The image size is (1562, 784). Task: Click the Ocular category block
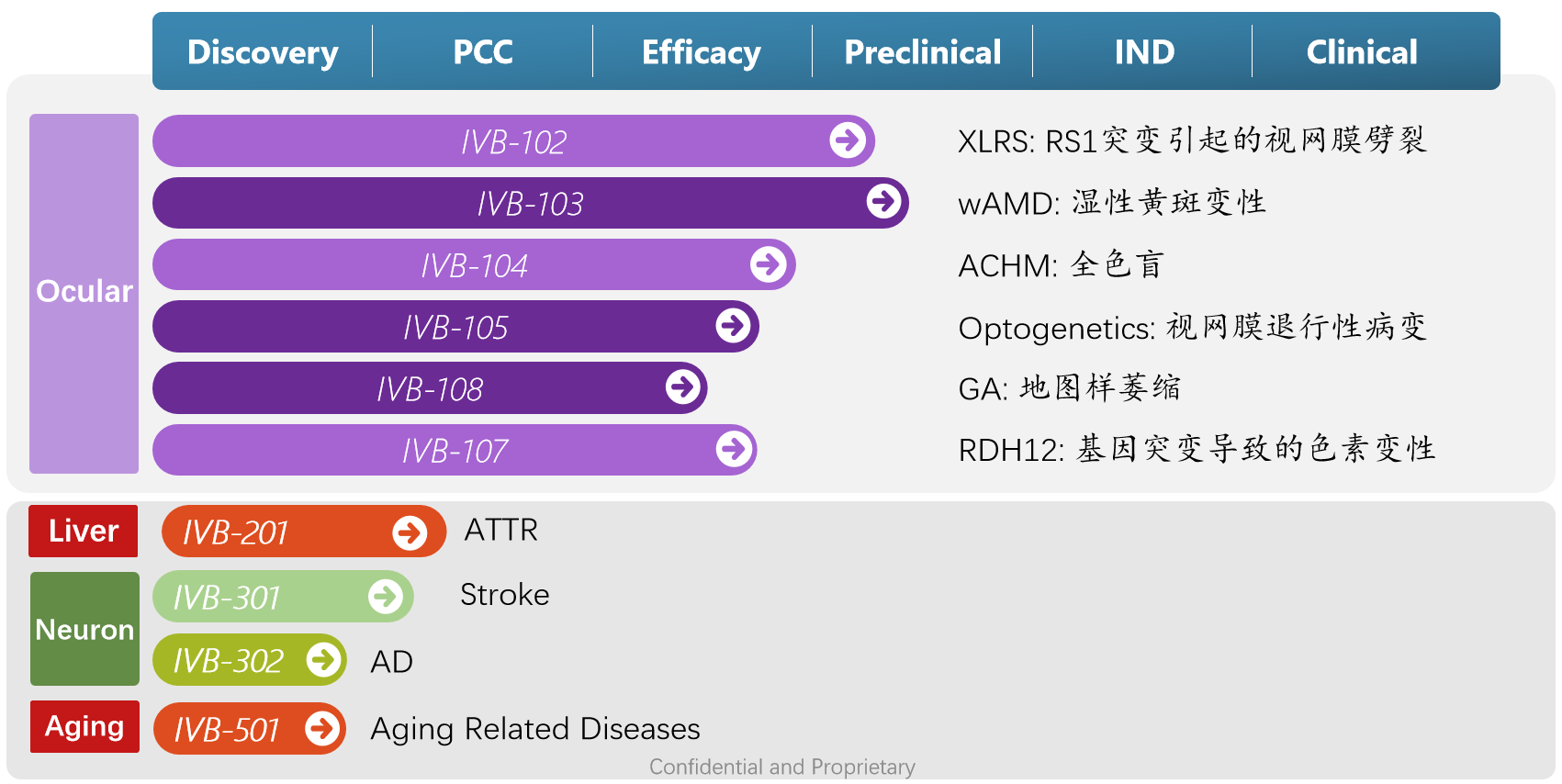pos(84,294)
